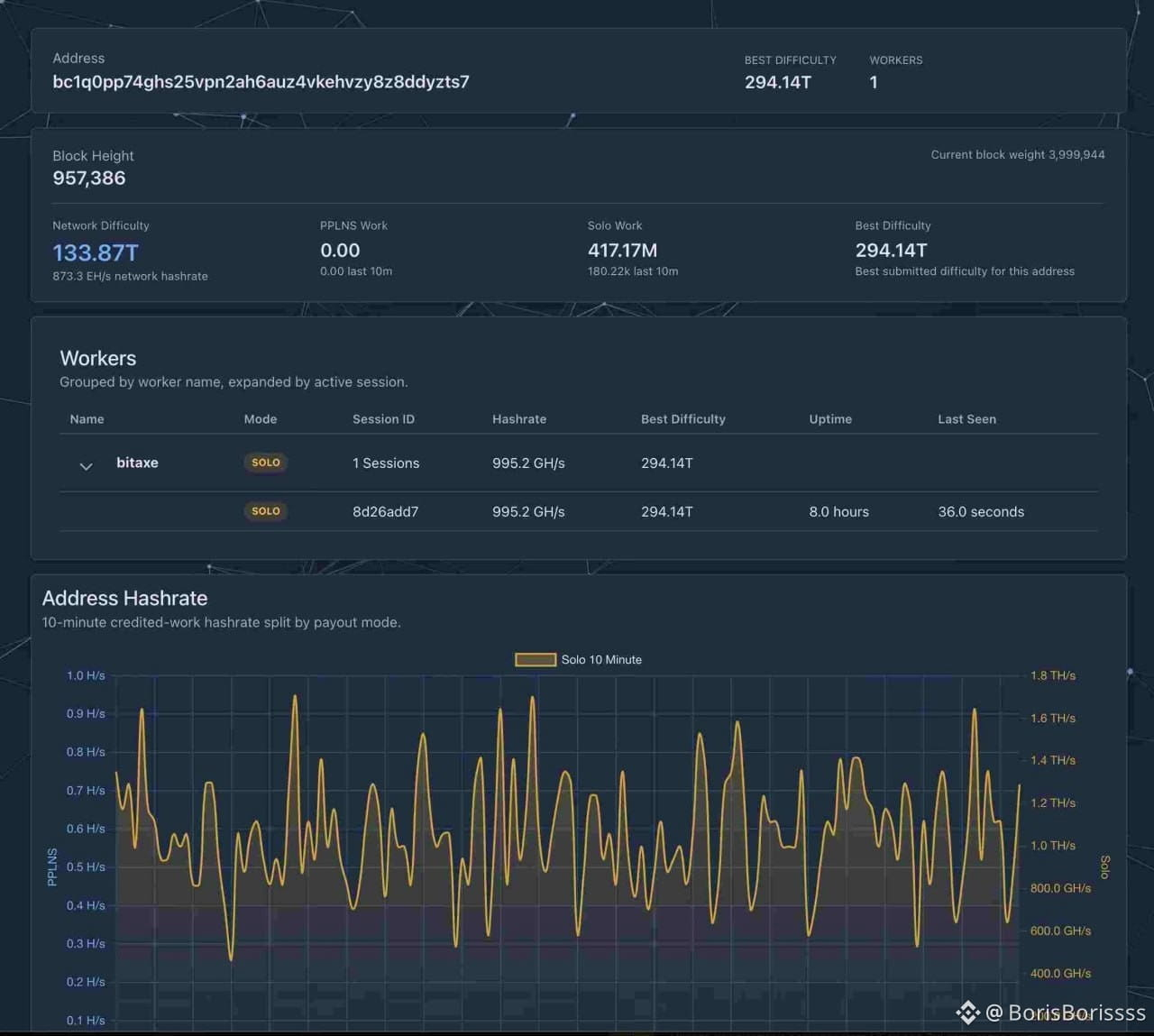Click the Network Difficulty 133.87T value
This screenshot has width=1154, height=1036.
(96, 252)
